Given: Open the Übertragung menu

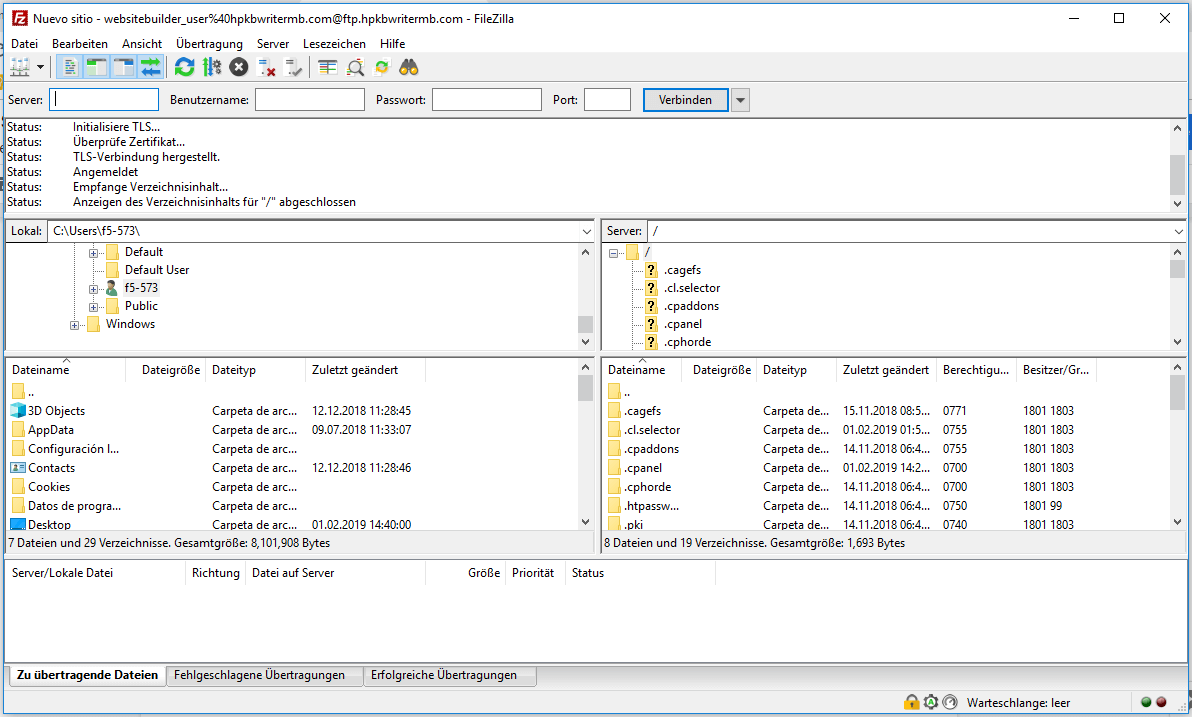Looking at the screenshot, I should coord(209,44).
